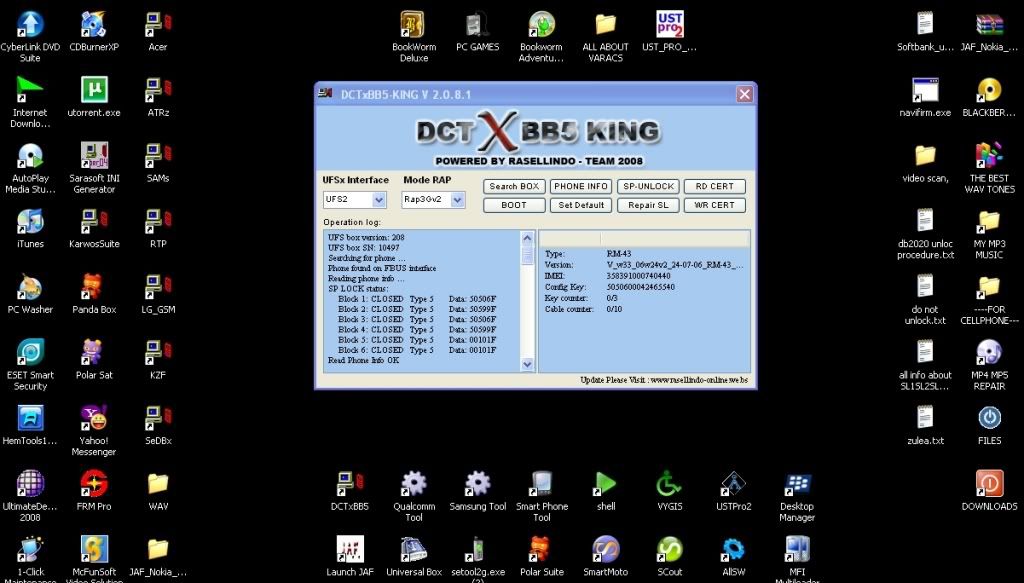The height and width of the screenshot is (583, 1024).
Task: Open the DCTxBB5 desktop shortcut
Action: [349, 485]
